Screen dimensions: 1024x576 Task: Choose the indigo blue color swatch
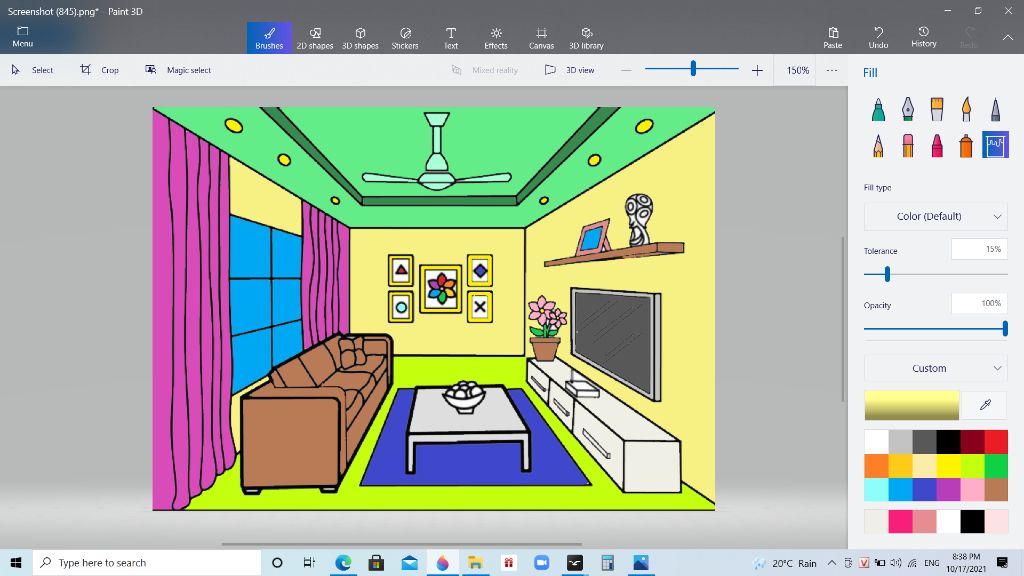pyautogui.click(x=924, y=489)
